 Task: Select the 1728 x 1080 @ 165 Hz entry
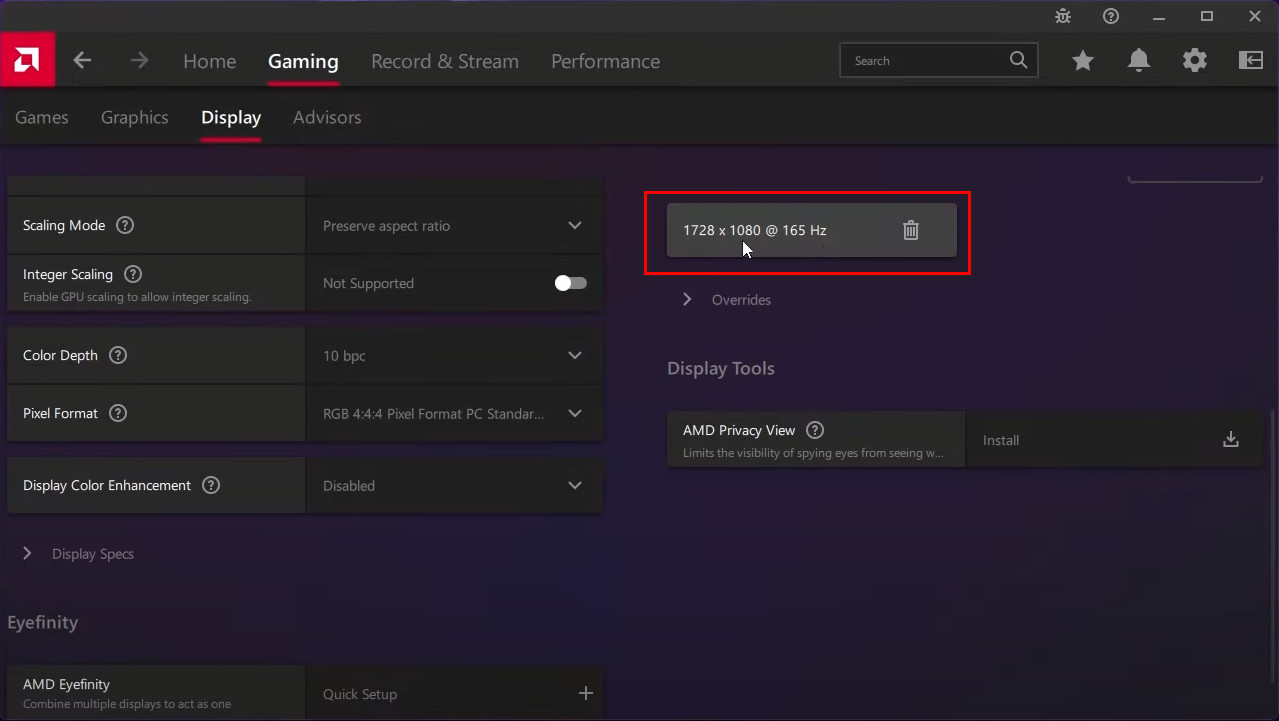point(811,230)
